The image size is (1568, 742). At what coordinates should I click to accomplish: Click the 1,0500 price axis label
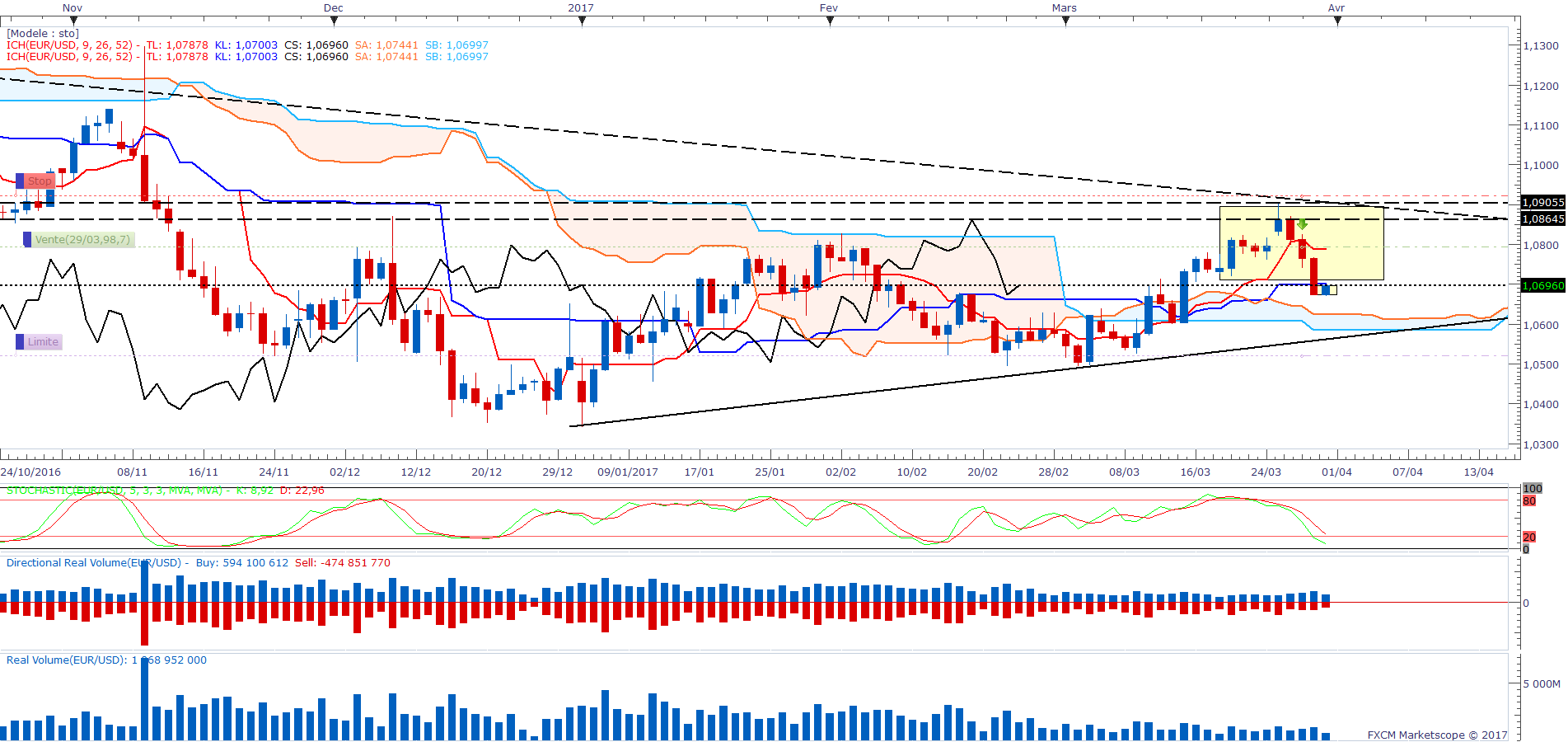coord(1541,365)
